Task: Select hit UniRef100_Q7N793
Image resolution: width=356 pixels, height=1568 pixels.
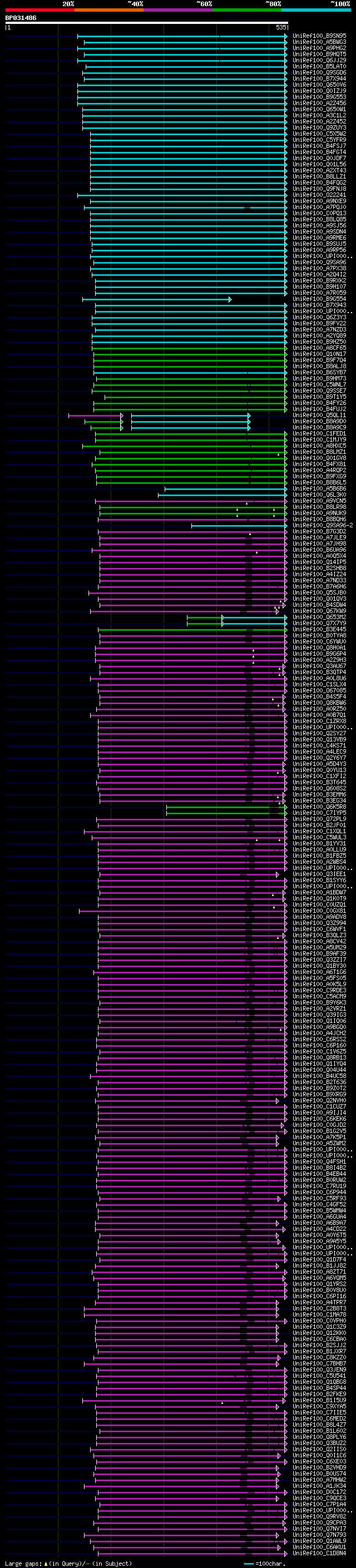Action: click(319, 1535)
